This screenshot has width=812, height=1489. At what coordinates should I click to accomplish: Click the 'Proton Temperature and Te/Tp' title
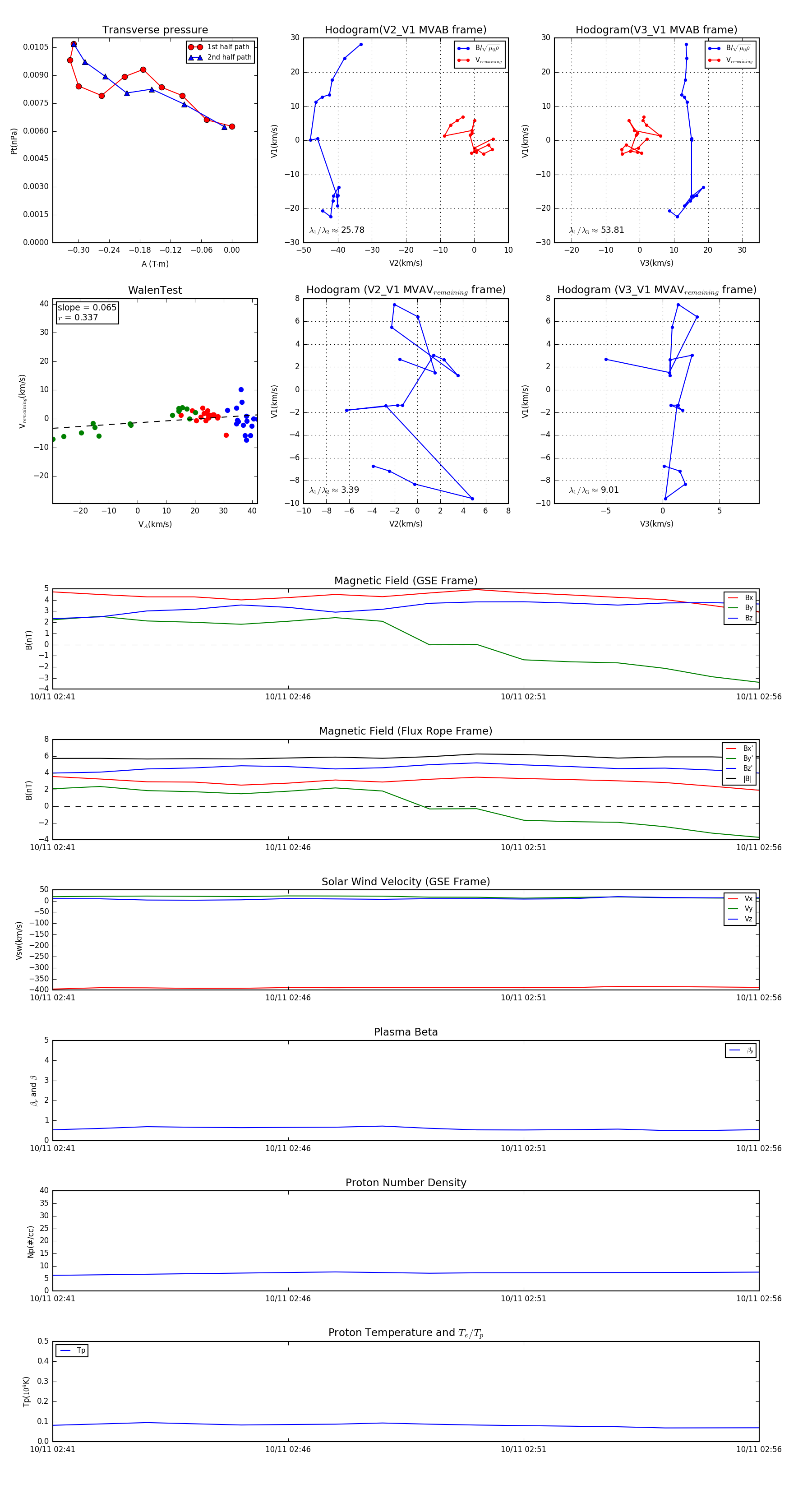[x=406, y=1333]
